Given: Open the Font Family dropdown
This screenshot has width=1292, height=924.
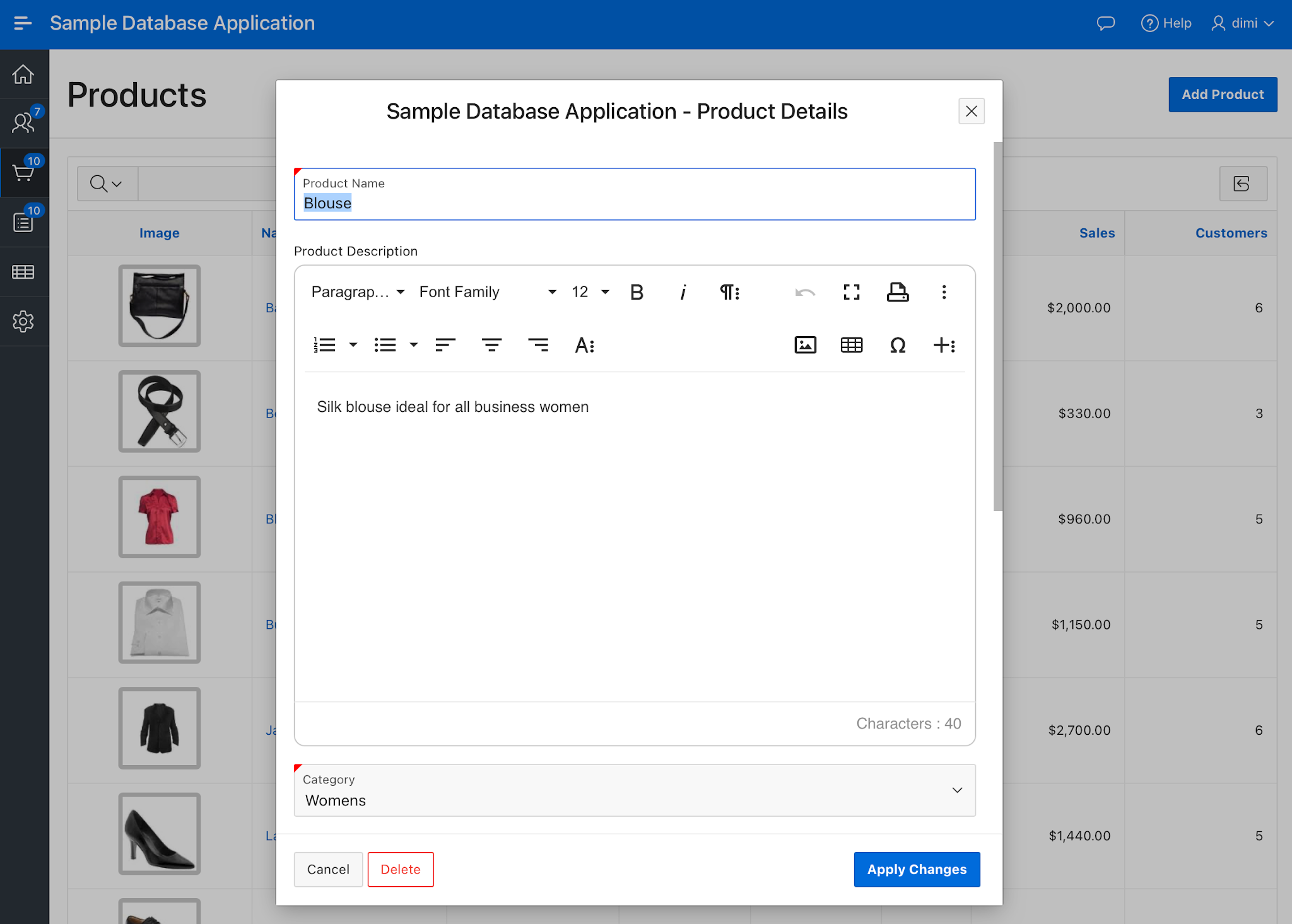Looking at the screenshot, I should tap(486, 291).
